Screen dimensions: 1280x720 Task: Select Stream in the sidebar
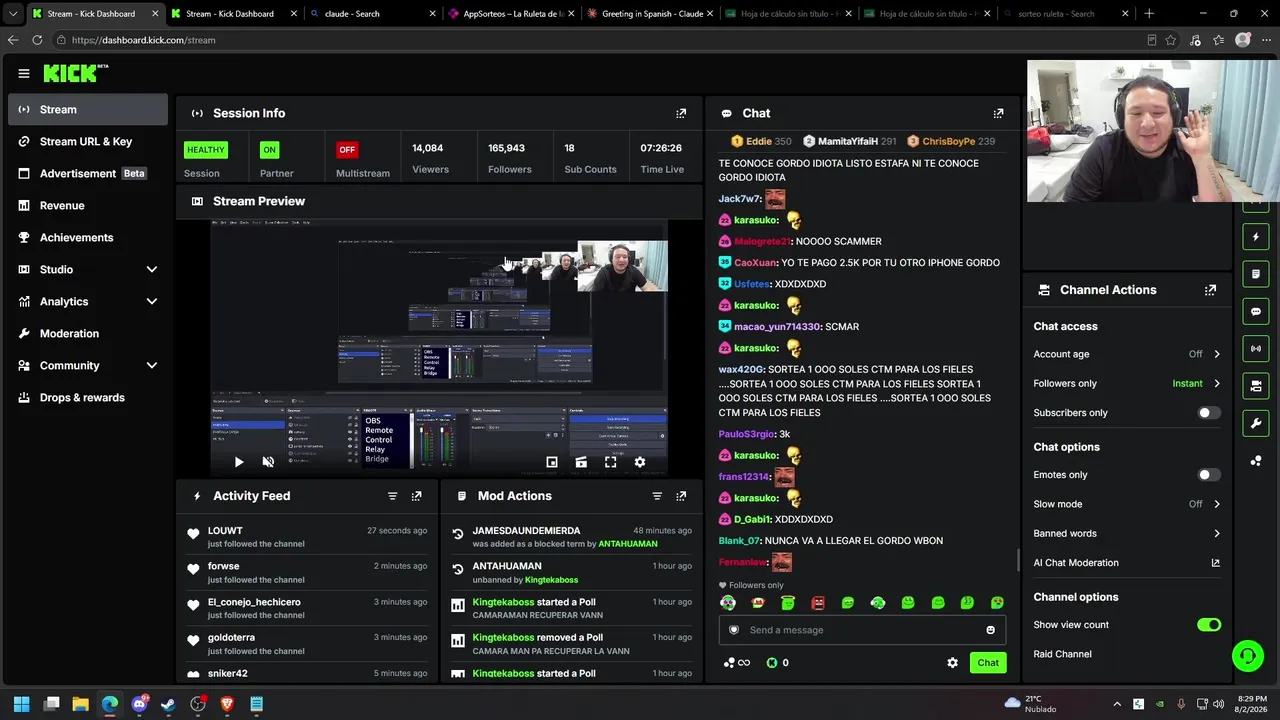click(x=88, y=110)
